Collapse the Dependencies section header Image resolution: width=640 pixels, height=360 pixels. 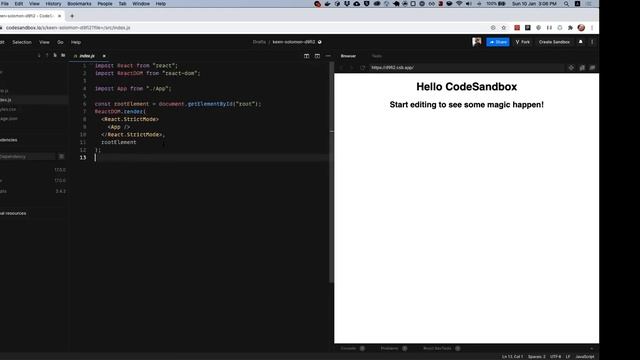tap(34, 140)
